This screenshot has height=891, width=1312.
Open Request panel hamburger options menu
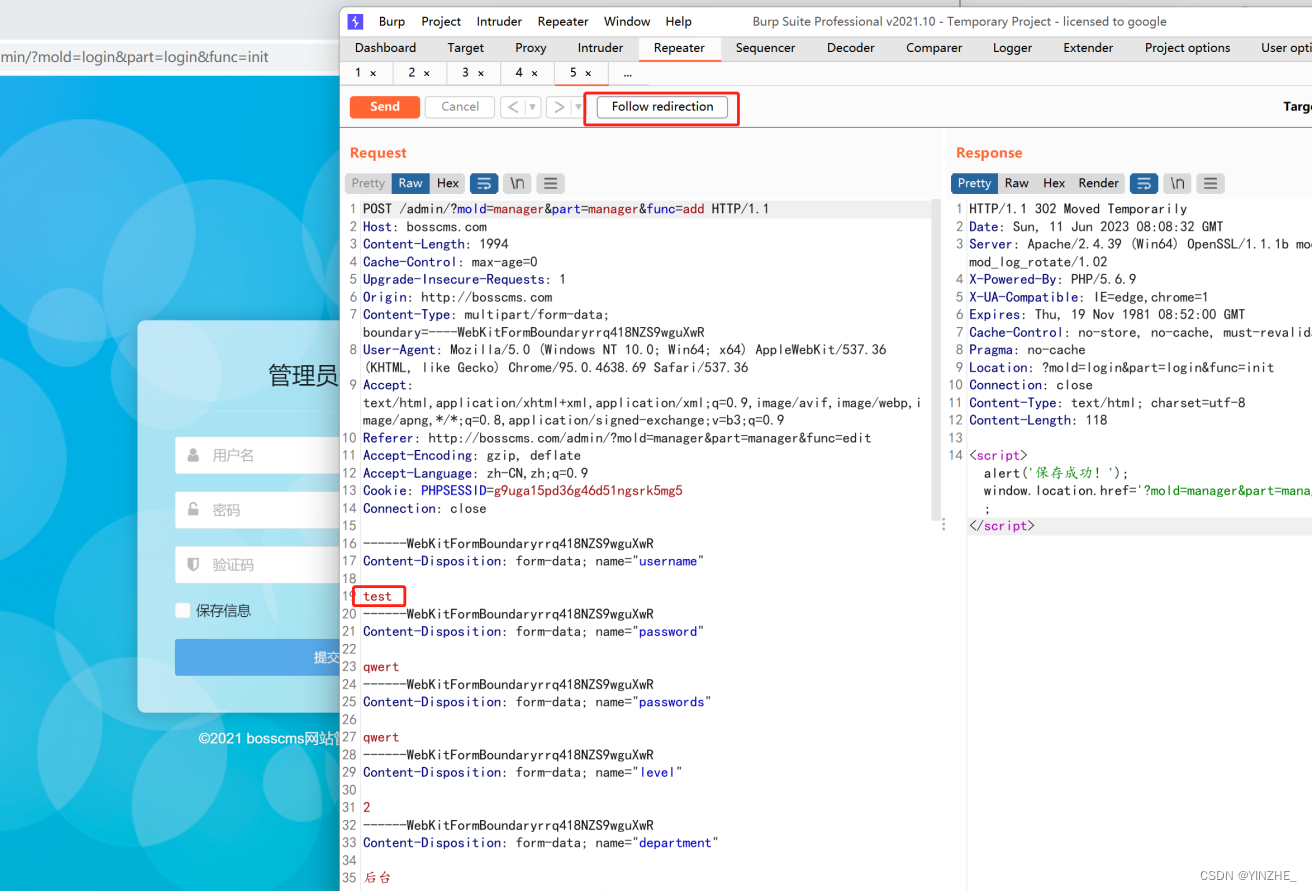pos(550,183)
